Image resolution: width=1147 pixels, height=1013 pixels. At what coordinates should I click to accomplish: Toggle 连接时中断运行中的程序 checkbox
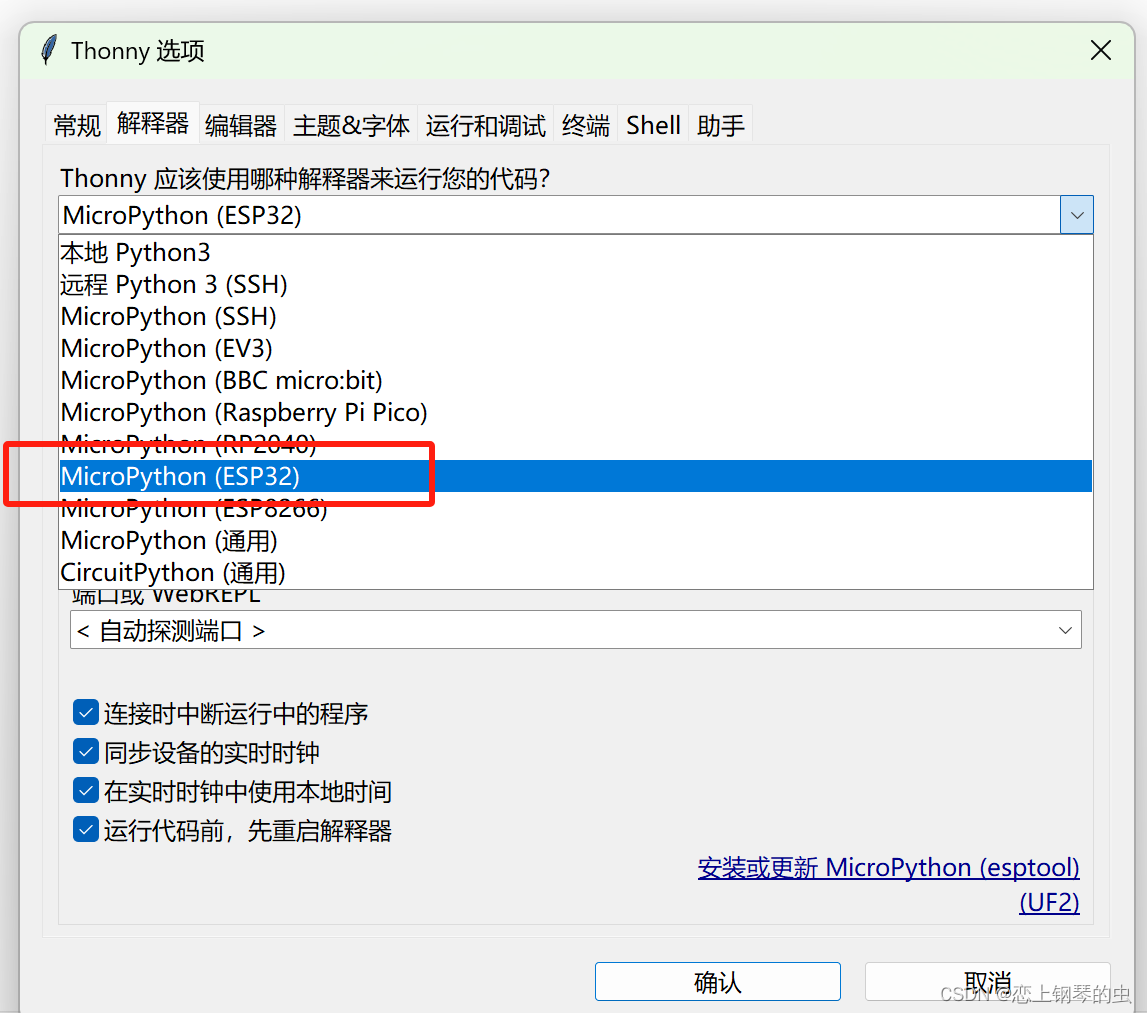coord(86,712)
